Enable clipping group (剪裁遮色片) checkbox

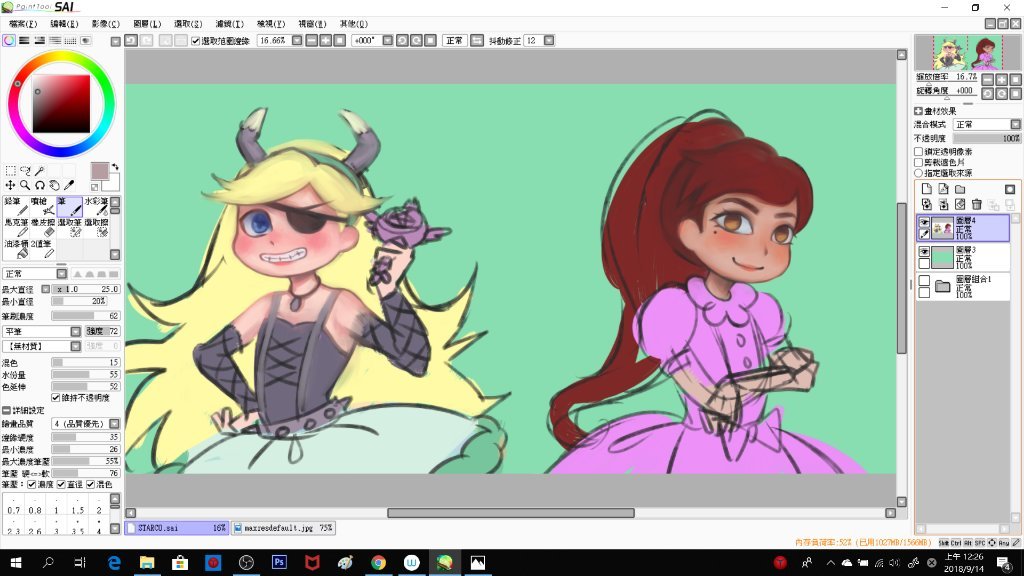coord(919,162)
